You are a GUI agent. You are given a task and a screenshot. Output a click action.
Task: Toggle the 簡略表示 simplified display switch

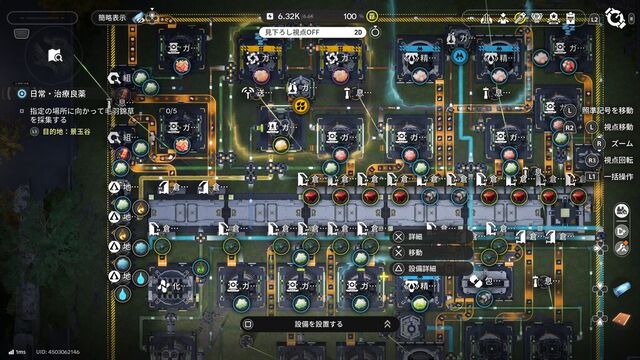119,18
